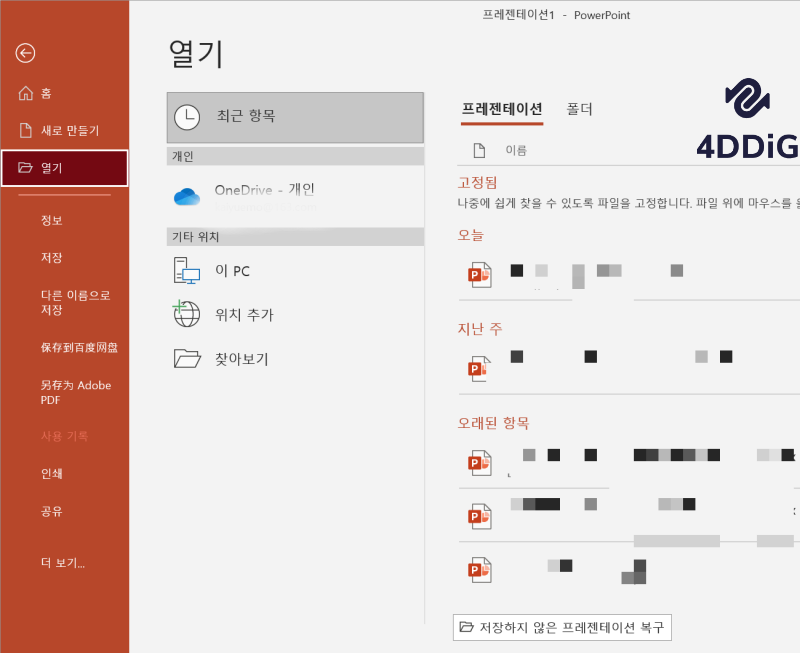Go to 홈 in sidebar

point(64,93)
